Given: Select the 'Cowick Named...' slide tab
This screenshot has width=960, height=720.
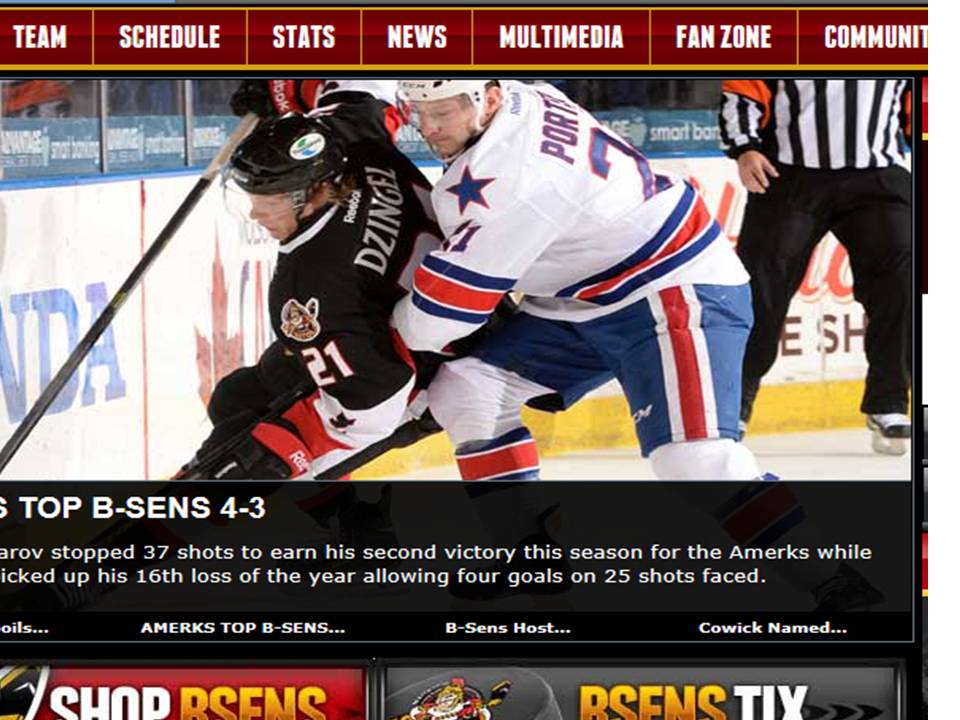Looking at the screenshot, I should click(x=773, y=628).
